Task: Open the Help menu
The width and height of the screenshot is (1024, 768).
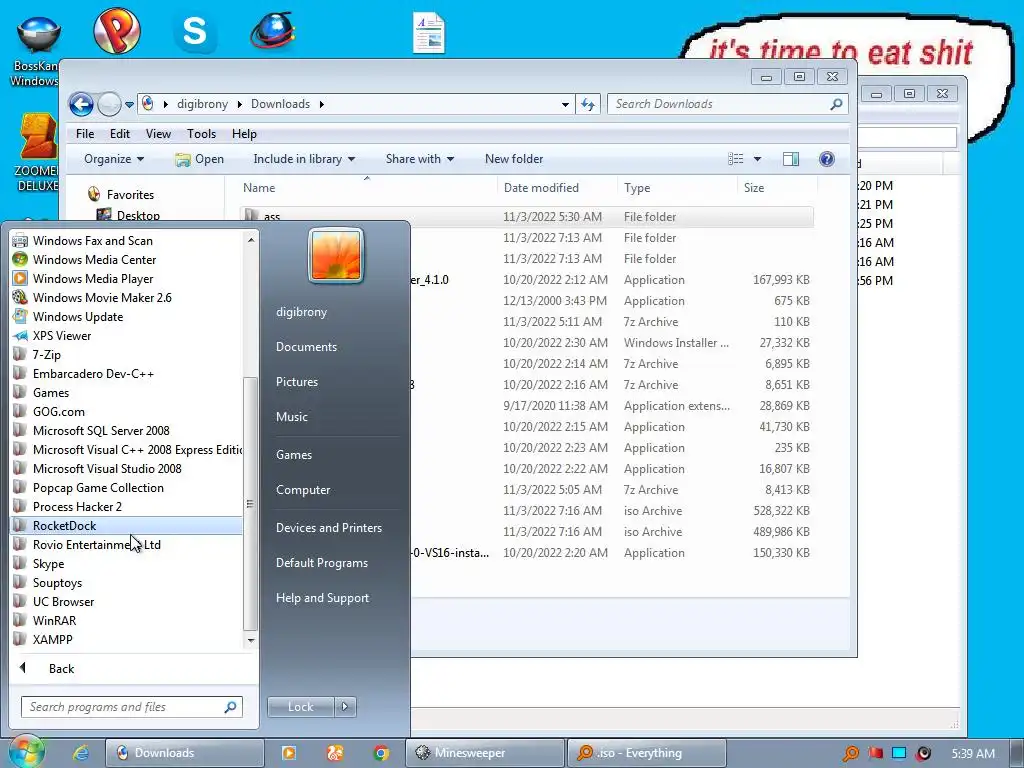Action: coord(244,134)
